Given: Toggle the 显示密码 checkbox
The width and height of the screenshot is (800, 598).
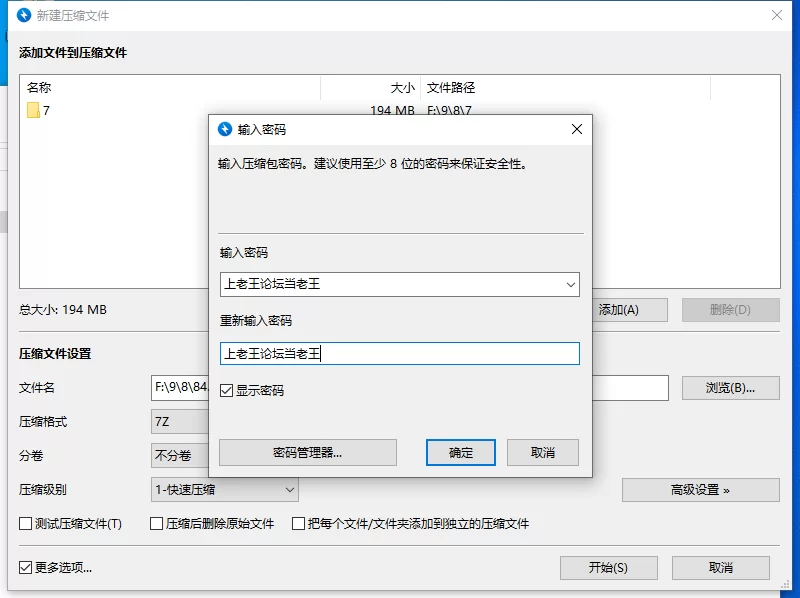Looking at the screenshot, I should coord(226,391).
